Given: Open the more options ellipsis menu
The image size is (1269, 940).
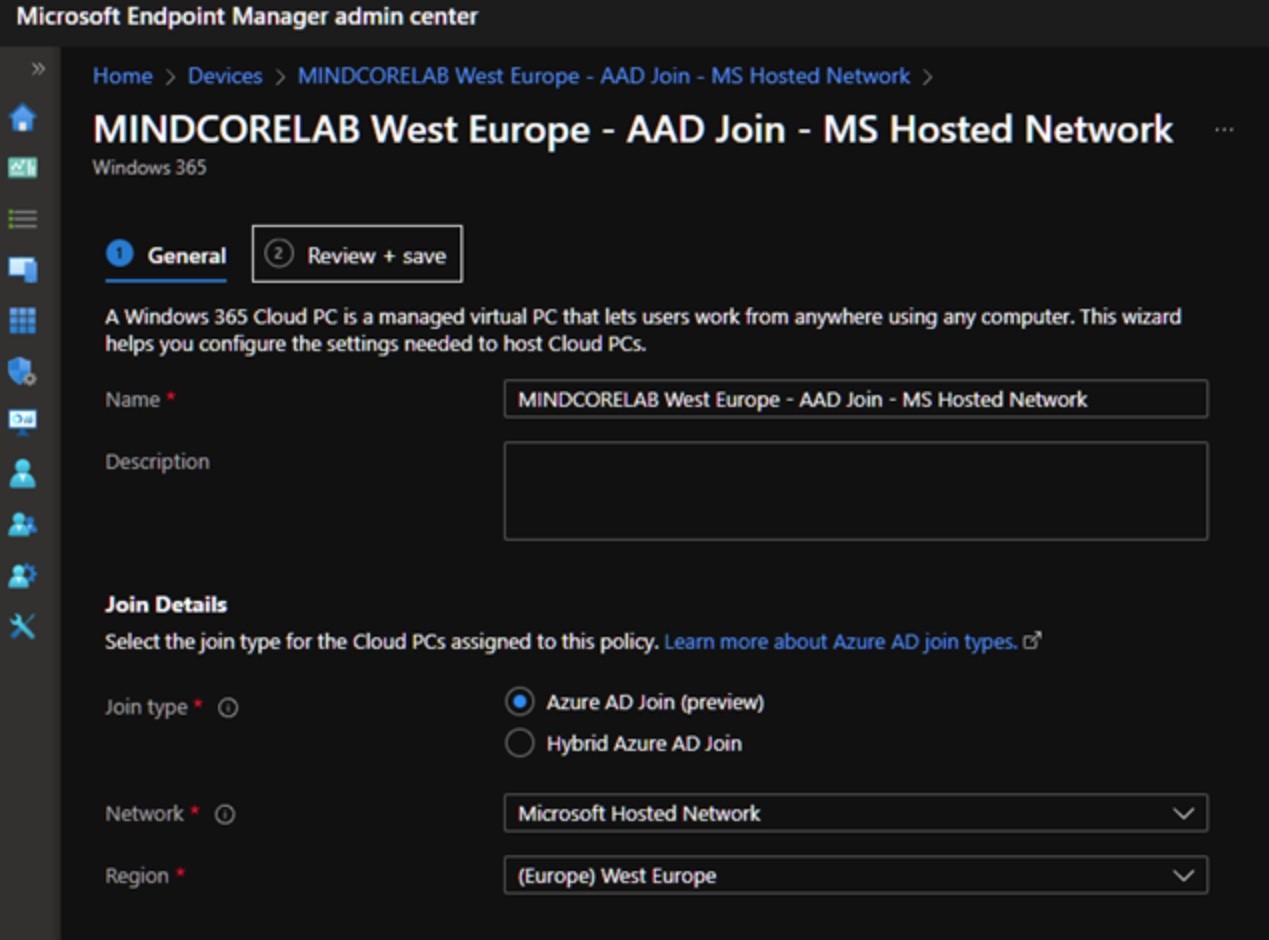Looking at the screenshot, I should pyautogui.click(x=1224, y=130).
